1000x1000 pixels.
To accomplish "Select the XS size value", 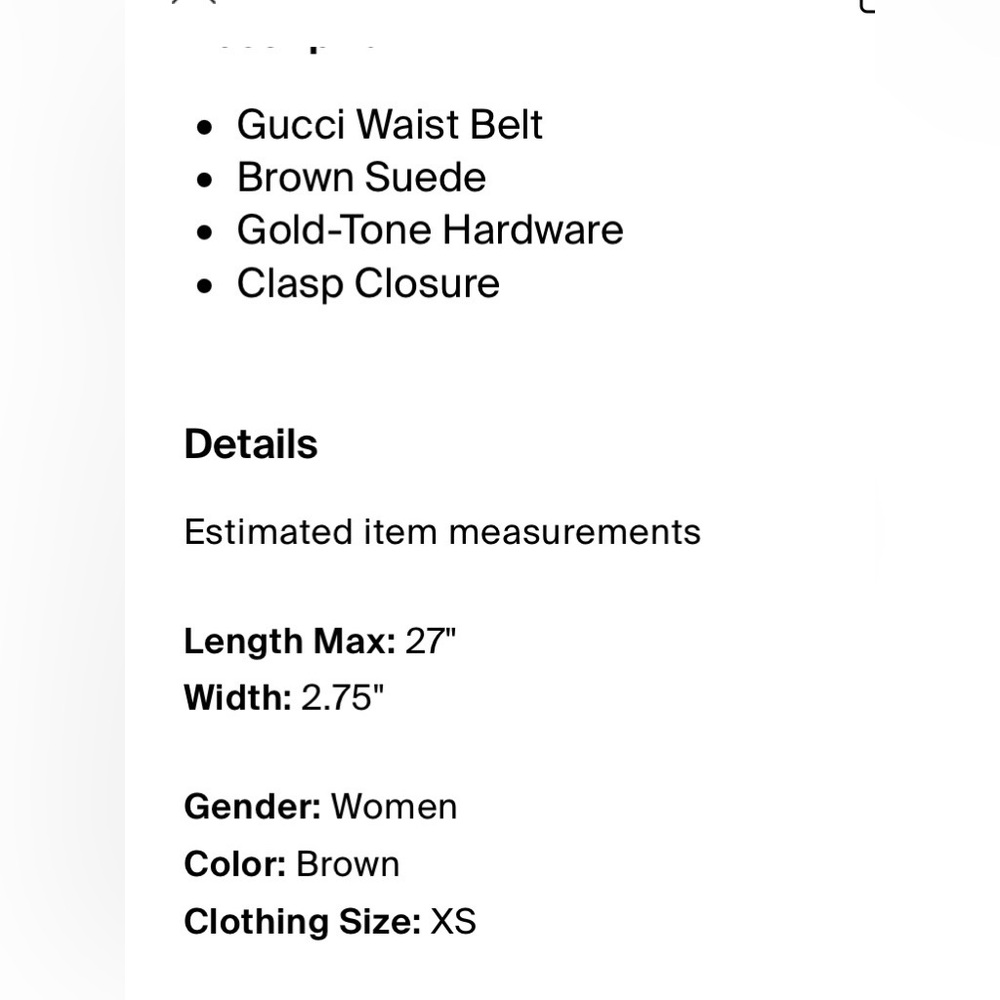I will (453, 922).
